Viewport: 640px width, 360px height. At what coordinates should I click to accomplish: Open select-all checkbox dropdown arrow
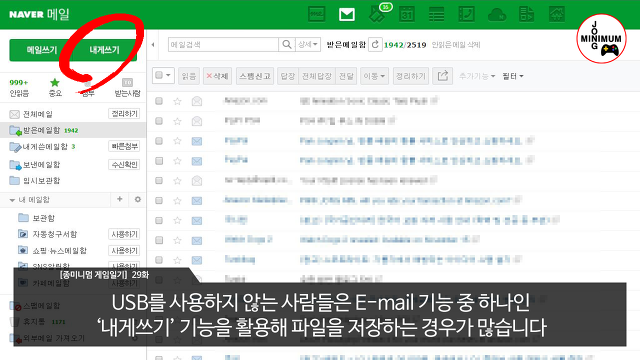point(169,75)
